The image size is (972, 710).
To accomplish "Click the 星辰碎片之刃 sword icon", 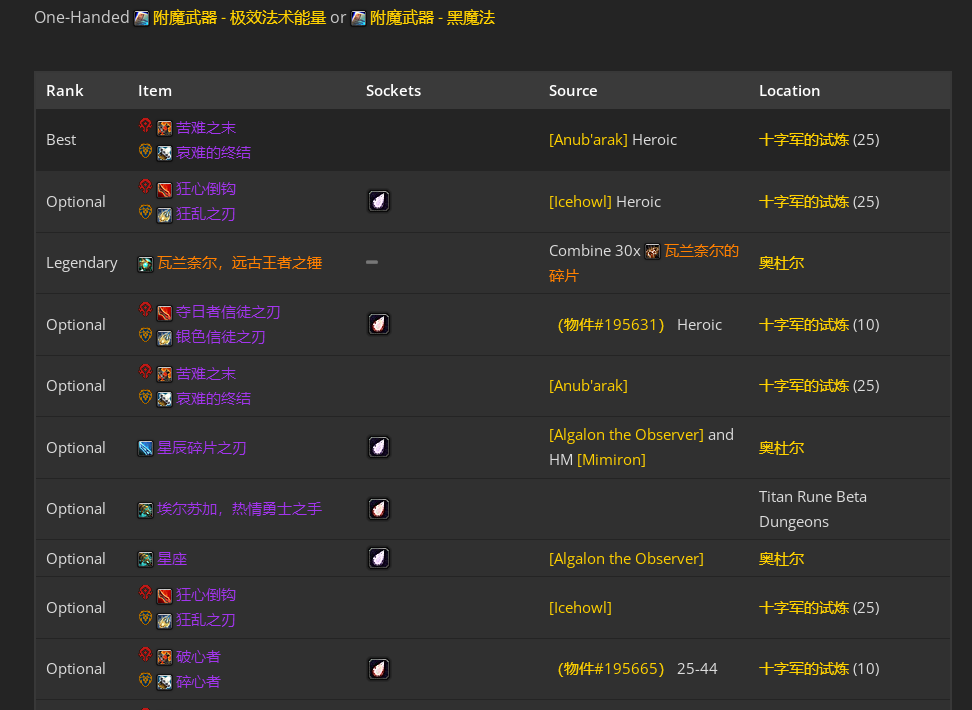I will point(145,448).
